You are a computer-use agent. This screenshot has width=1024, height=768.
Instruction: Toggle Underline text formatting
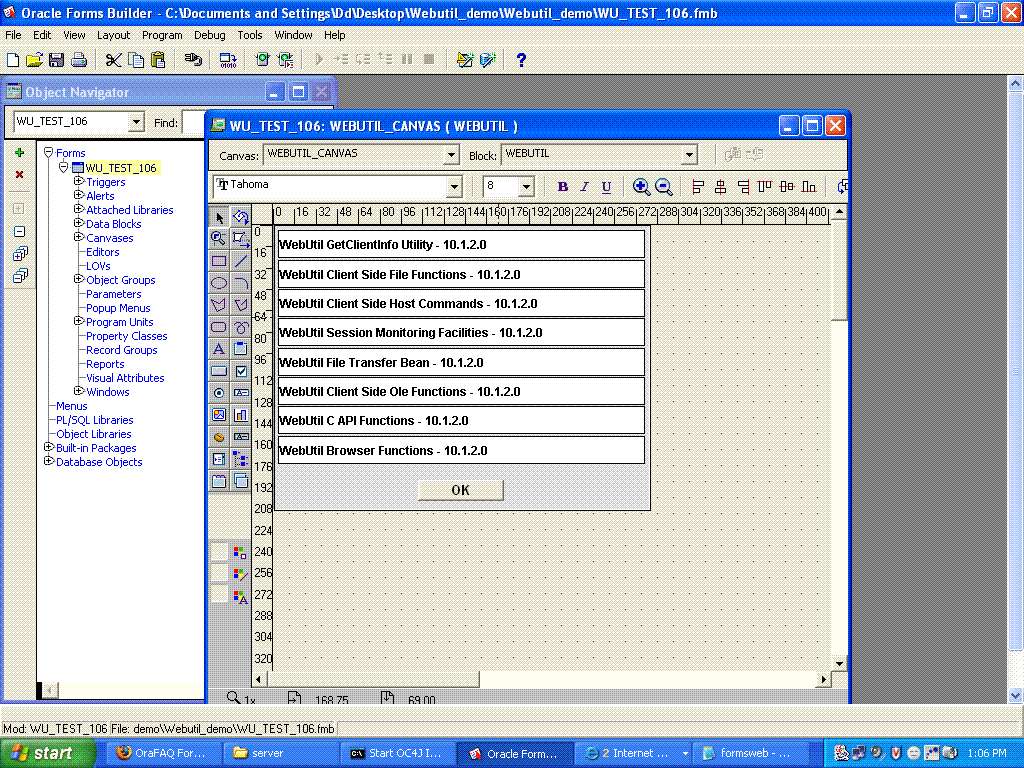[607, 187]
